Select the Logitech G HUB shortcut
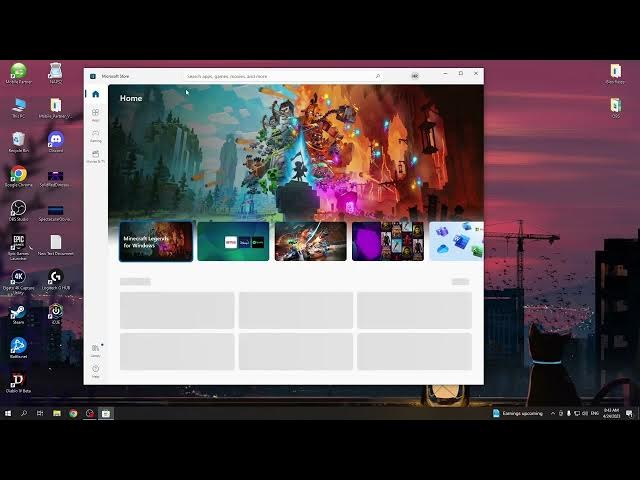640x480 pixels. pyautogui.click(x=56, y=280)
